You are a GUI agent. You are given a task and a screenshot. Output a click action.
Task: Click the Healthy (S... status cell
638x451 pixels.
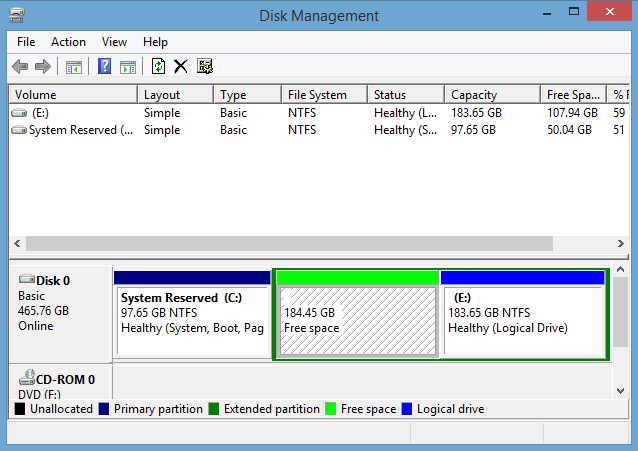click(406, 130)
